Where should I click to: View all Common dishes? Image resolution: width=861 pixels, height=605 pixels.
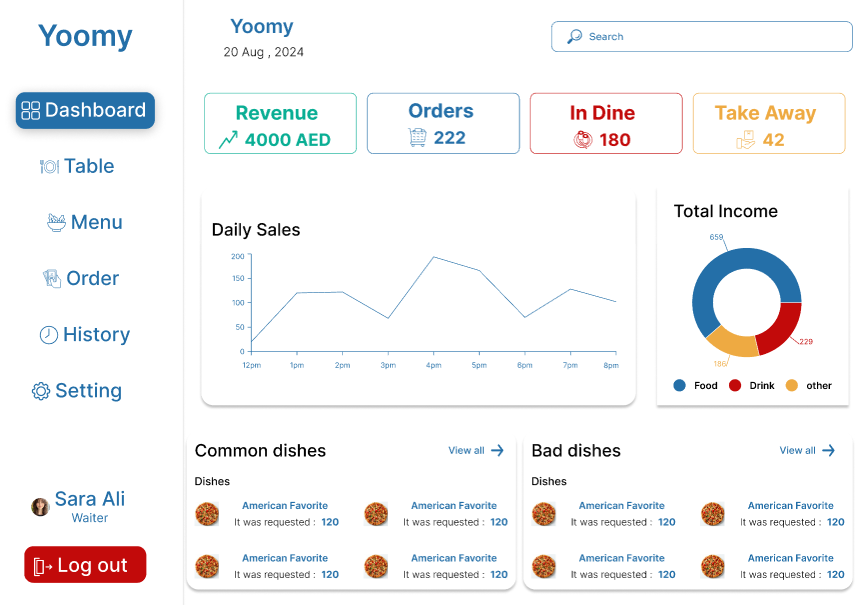pos(476,451)
